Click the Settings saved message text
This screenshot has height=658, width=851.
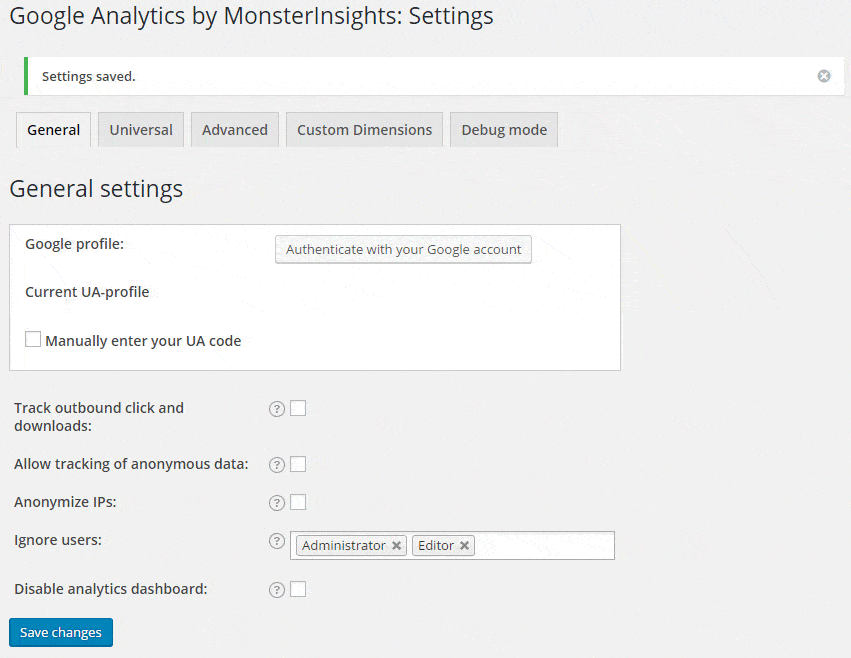pos(88,77)
